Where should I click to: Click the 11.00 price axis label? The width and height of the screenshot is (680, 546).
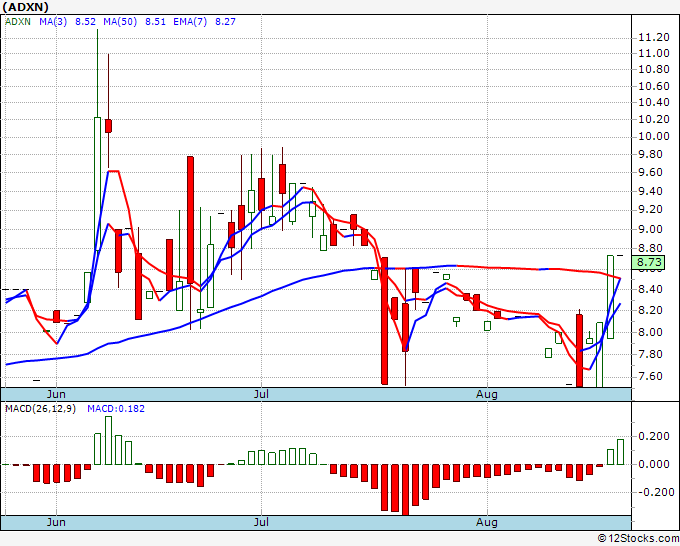click(654, 53)
